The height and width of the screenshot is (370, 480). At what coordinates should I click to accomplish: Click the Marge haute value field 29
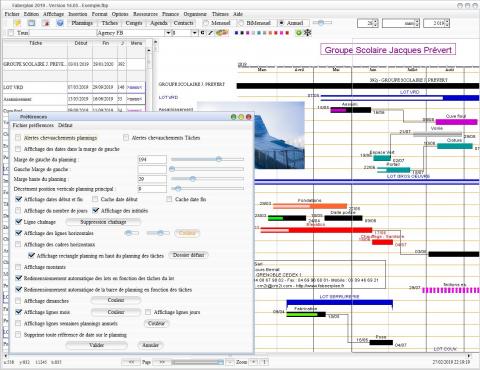(152, 179)
